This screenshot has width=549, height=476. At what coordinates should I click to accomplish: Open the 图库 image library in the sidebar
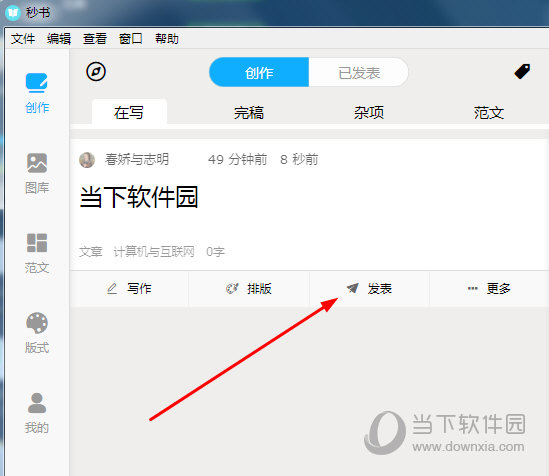coord(37,173)
